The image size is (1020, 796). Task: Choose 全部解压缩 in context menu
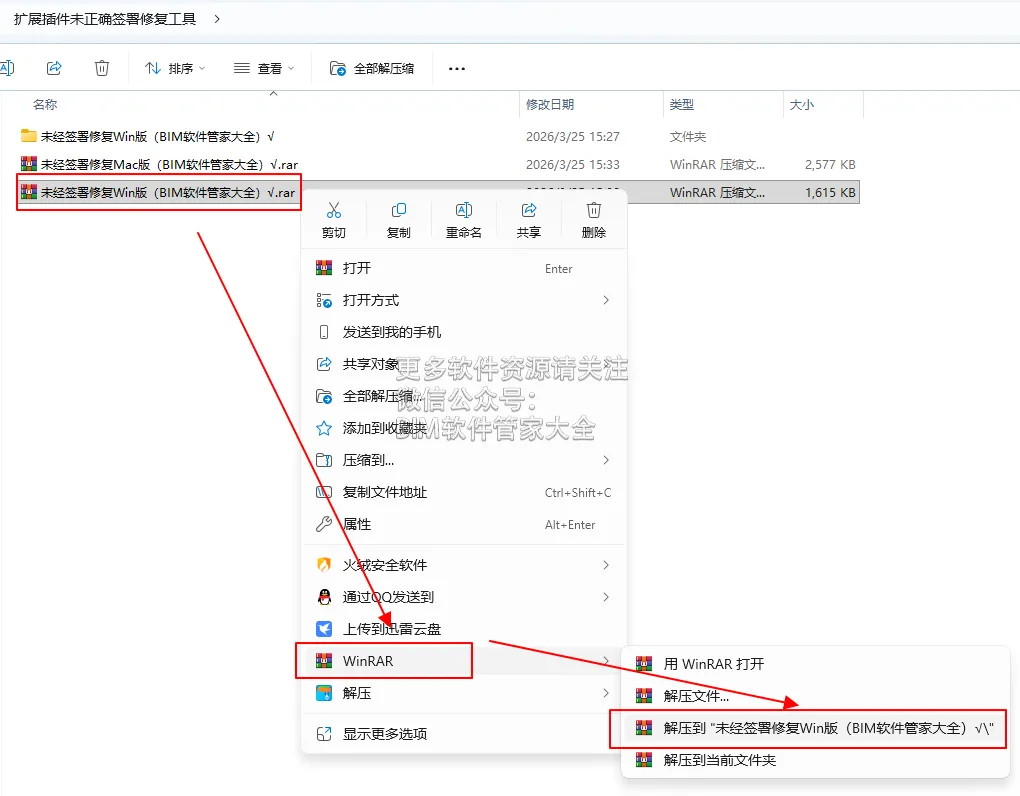click(464, 396)
